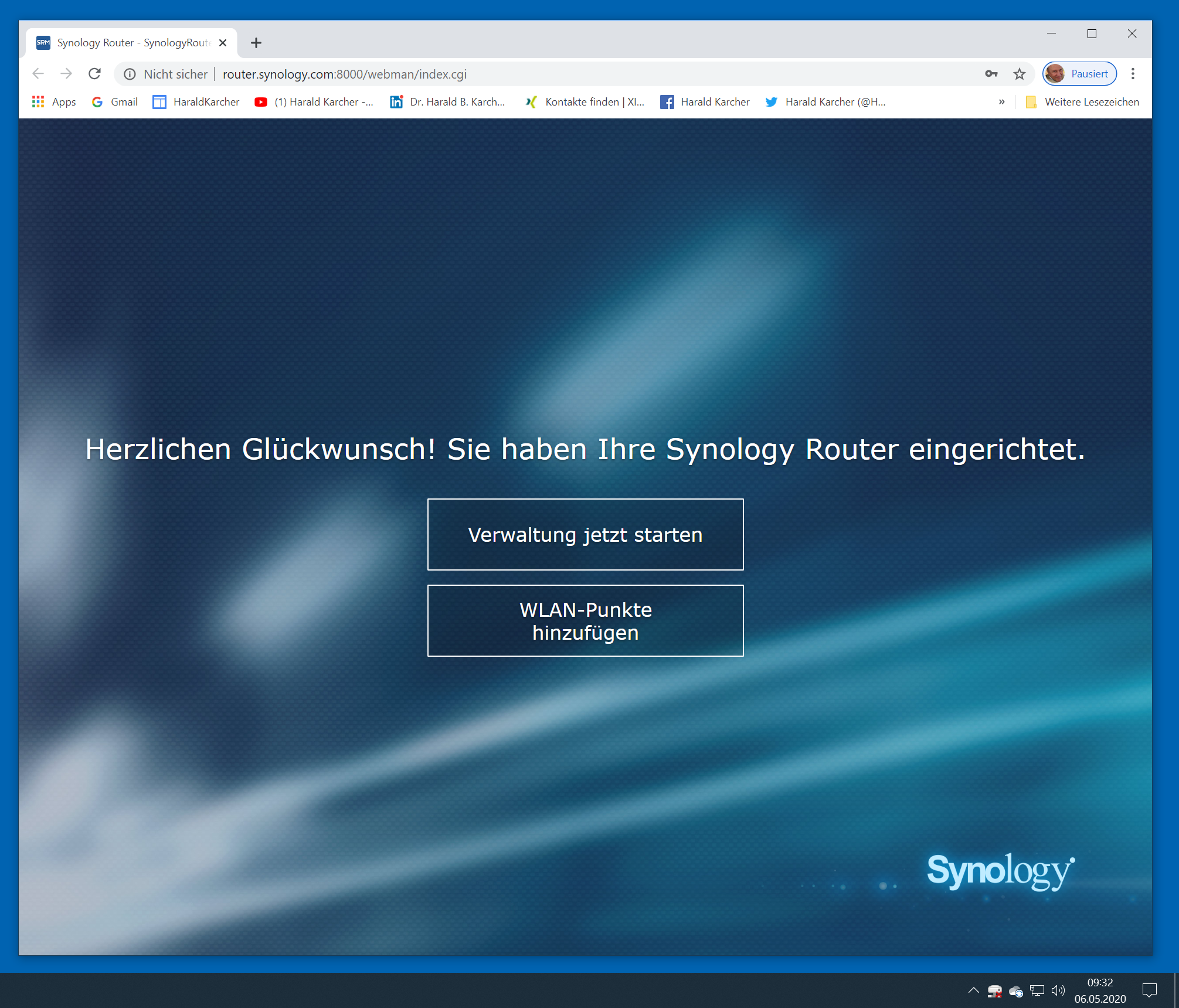Bookmark this page with star icon

point(1019,74)
